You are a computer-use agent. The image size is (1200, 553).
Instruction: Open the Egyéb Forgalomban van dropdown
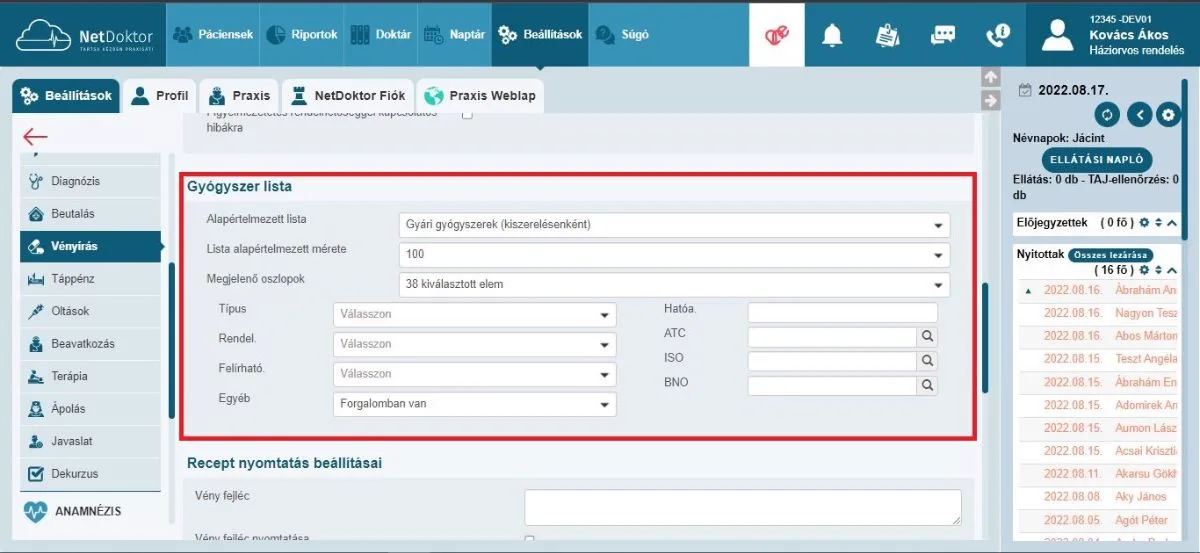(474, 404)
